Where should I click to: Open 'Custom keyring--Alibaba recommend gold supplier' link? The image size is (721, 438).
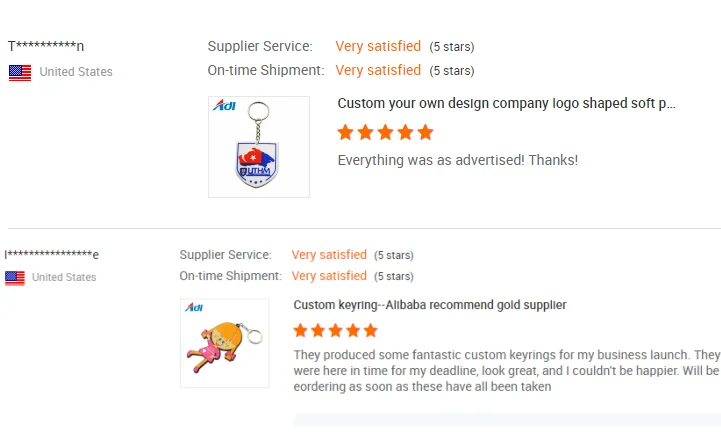430,305
